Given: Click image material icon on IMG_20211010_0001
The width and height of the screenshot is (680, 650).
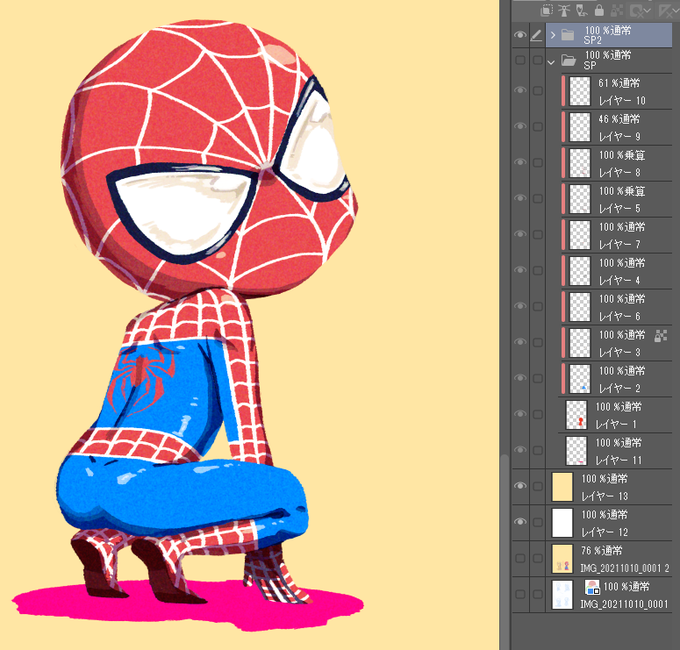Looking at the screenshot, I should point(592,587).
